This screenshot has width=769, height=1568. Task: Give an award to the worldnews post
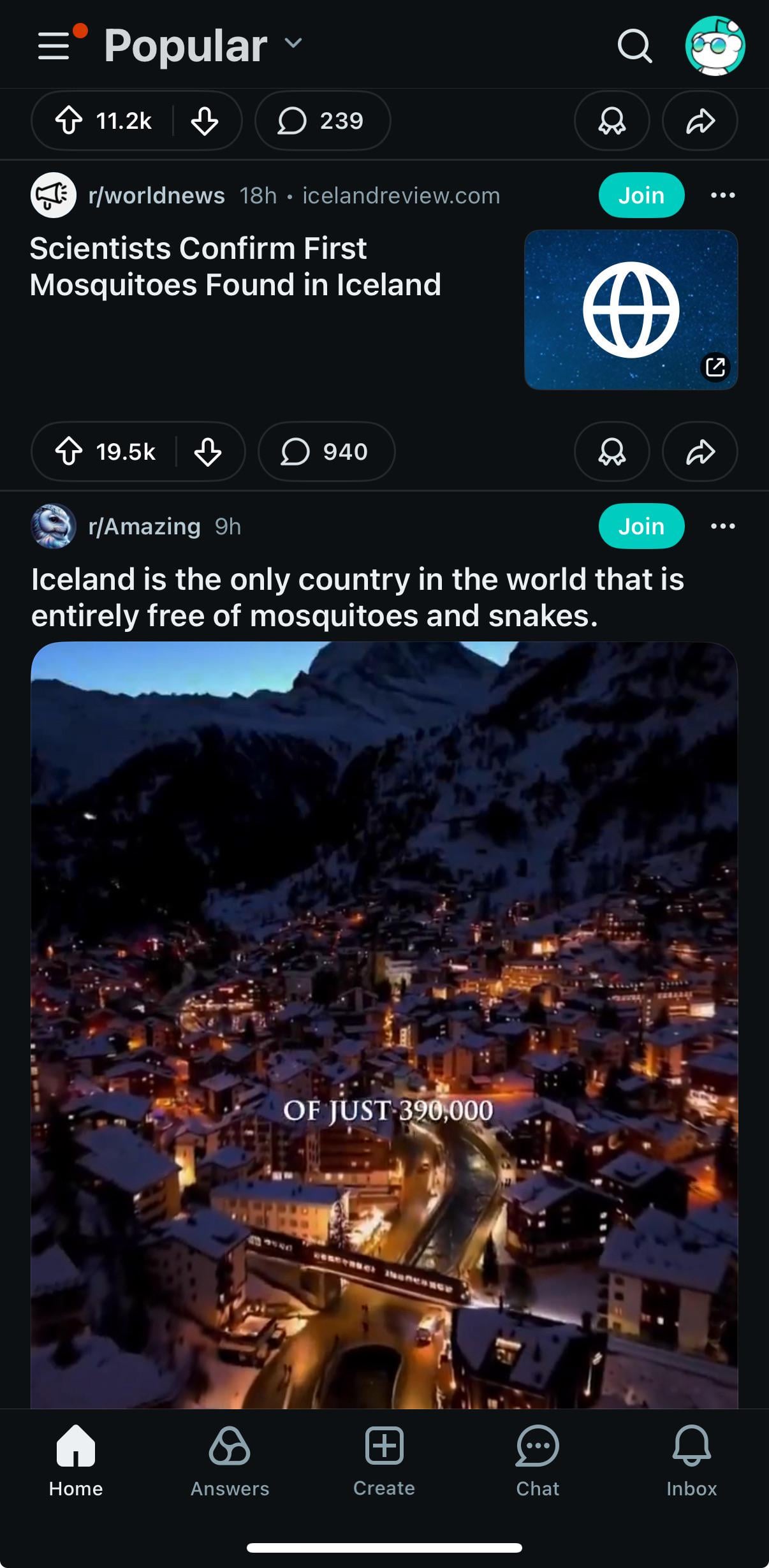pyautogui.click(x=612, y=451)
